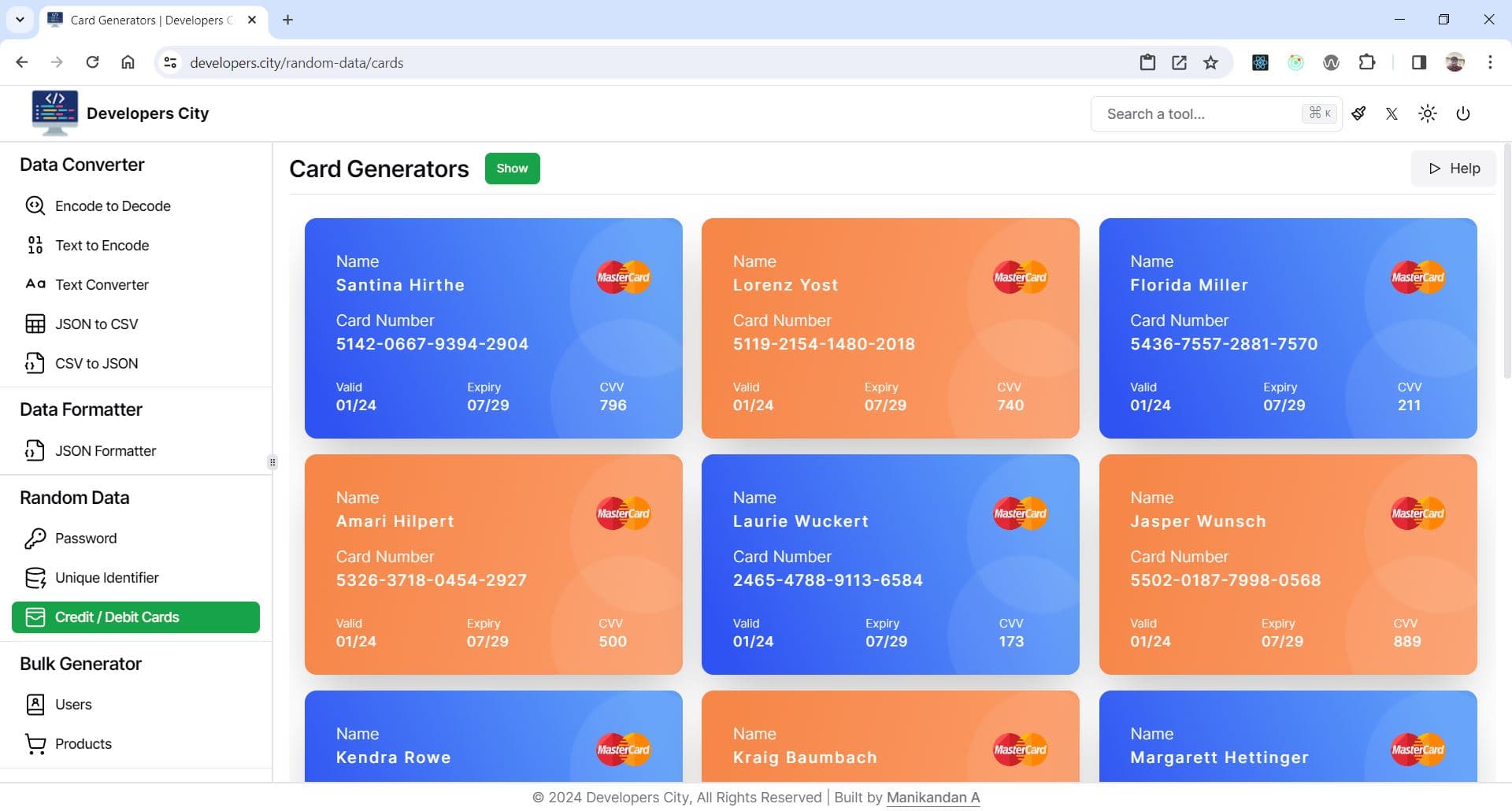Screen dimensions: 1512x811
Task: Click the Text to Encode icon
Action: (35, 245)
